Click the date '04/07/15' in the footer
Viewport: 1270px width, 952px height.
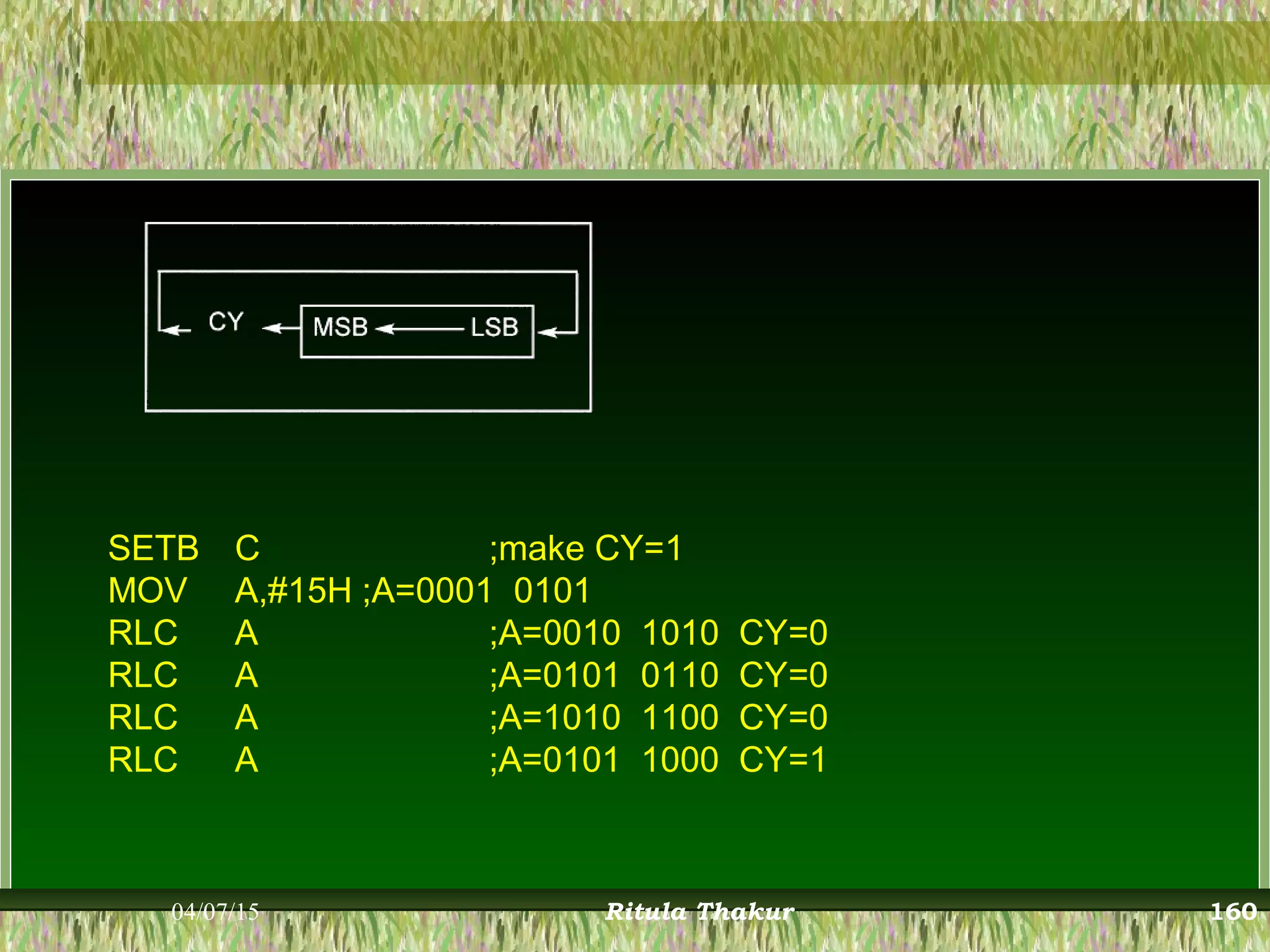(215, 912)
